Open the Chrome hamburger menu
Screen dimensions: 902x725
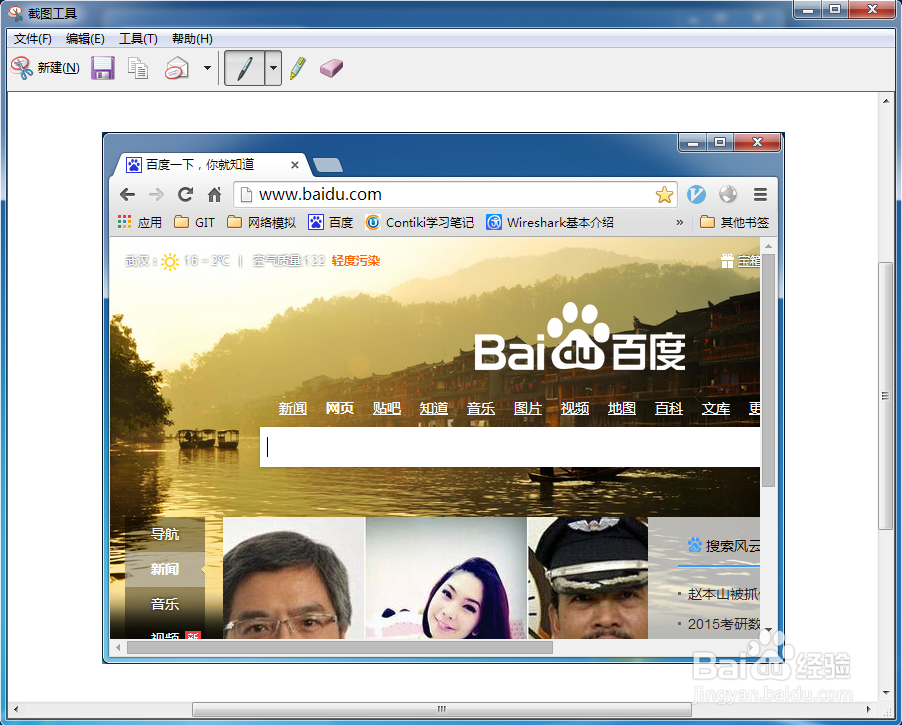coord(760,194)
